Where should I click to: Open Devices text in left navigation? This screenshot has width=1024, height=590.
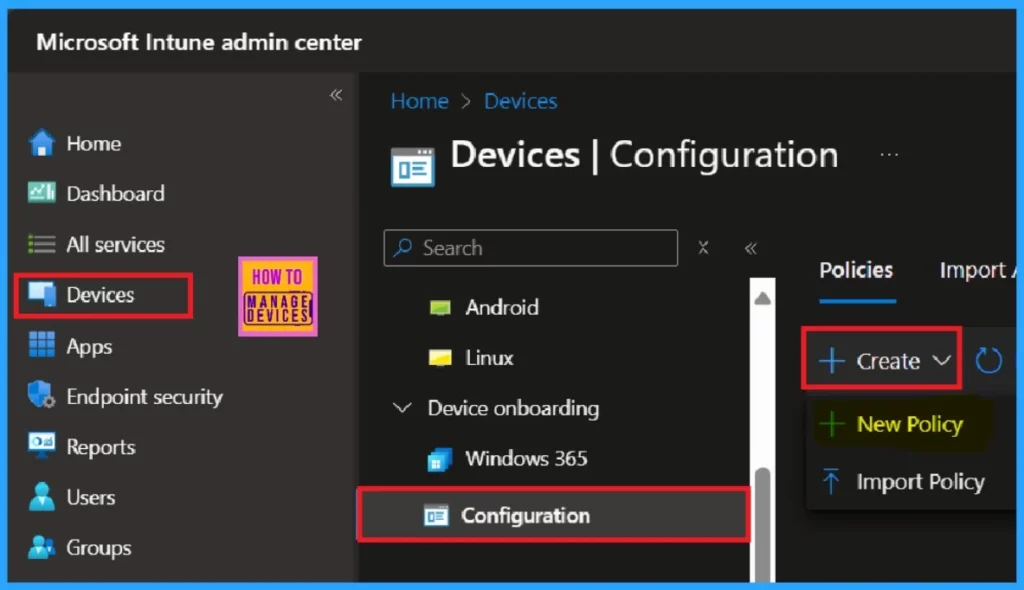coord(100,295)
